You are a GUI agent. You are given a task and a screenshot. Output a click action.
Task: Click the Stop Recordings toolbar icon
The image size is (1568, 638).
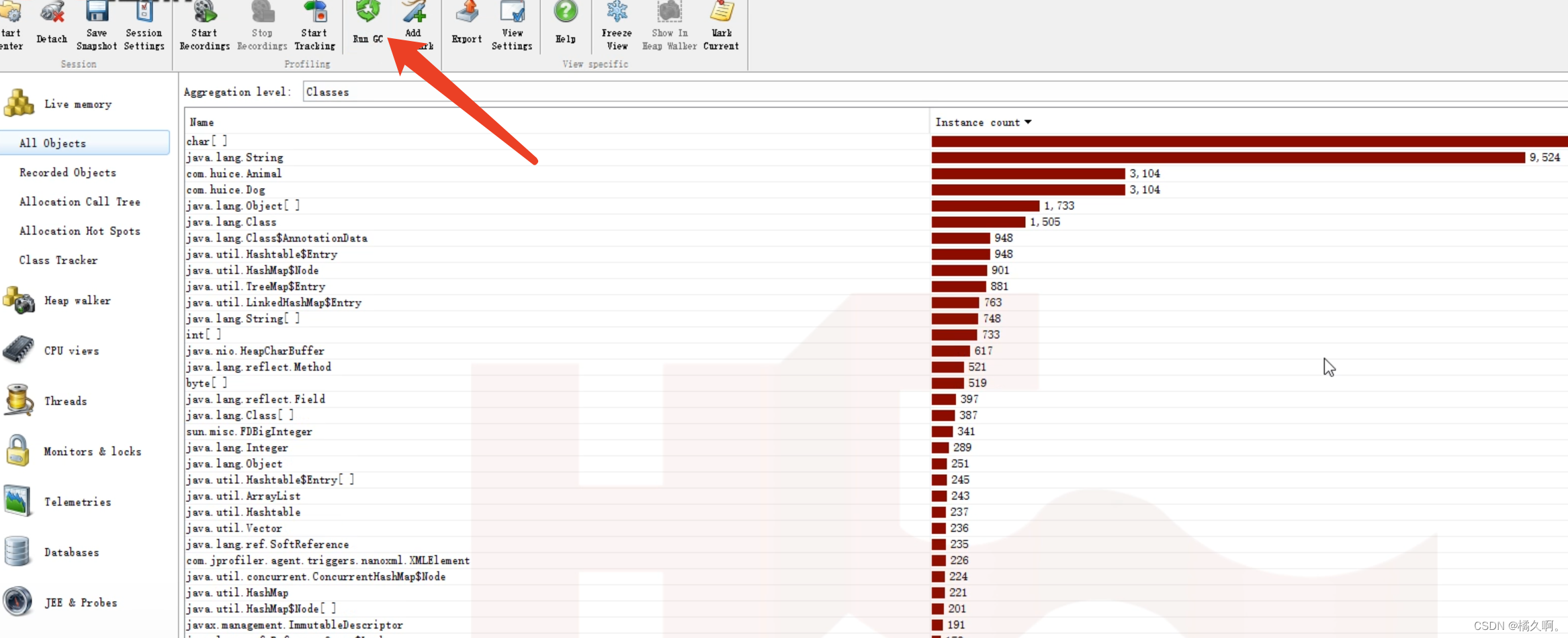[262, 11]
